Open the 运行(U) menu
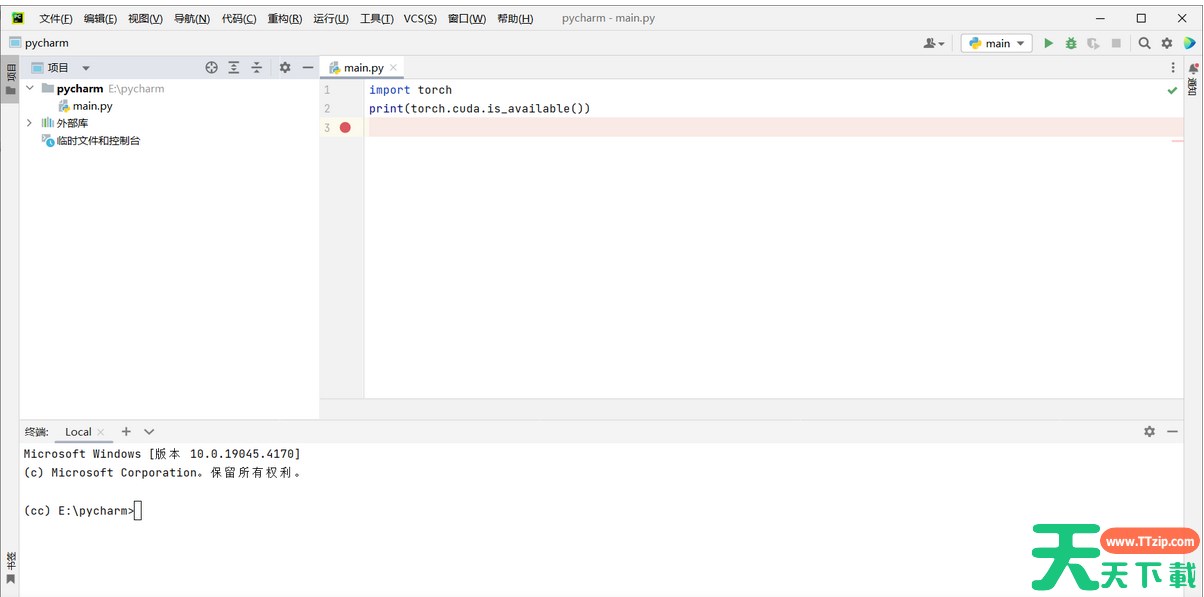This screenshot has height=597, width=1204. coord(331,19)
